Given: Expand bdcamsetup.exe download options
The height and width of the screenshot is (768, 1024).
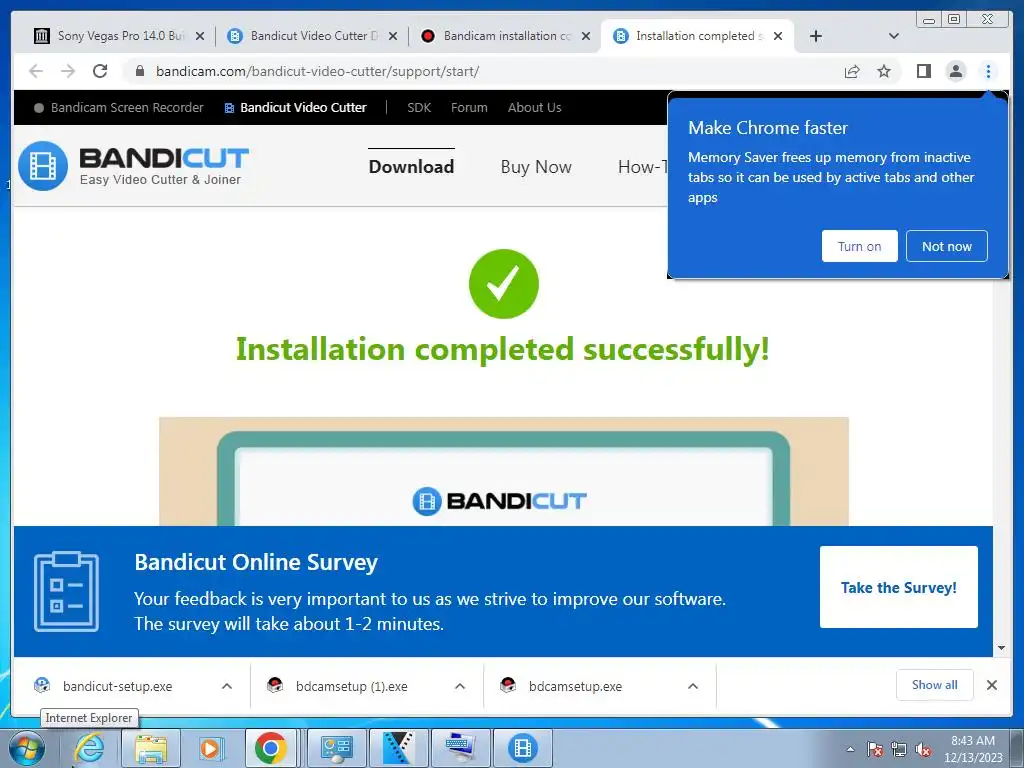Looking at the screenshot, I should coord(693,686).
